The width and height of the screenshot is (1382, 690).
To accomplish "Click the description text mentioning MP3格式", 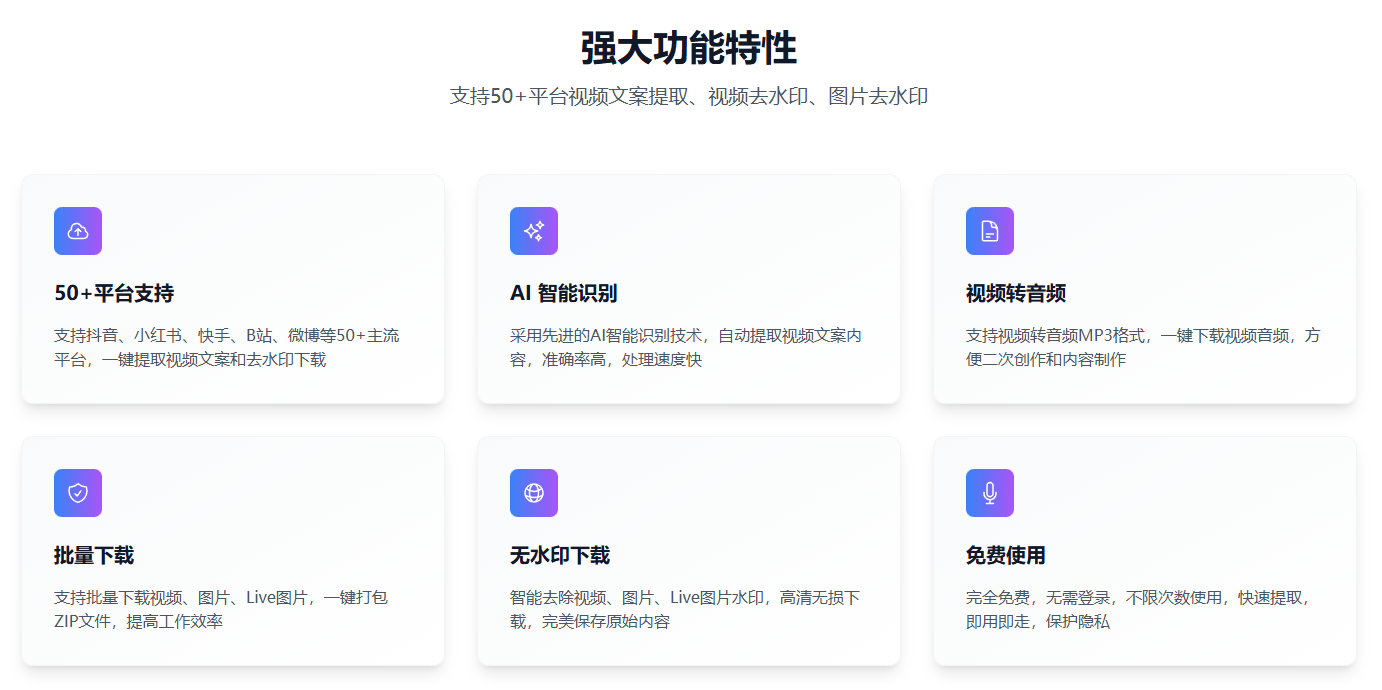I will tap(1144, 347).
